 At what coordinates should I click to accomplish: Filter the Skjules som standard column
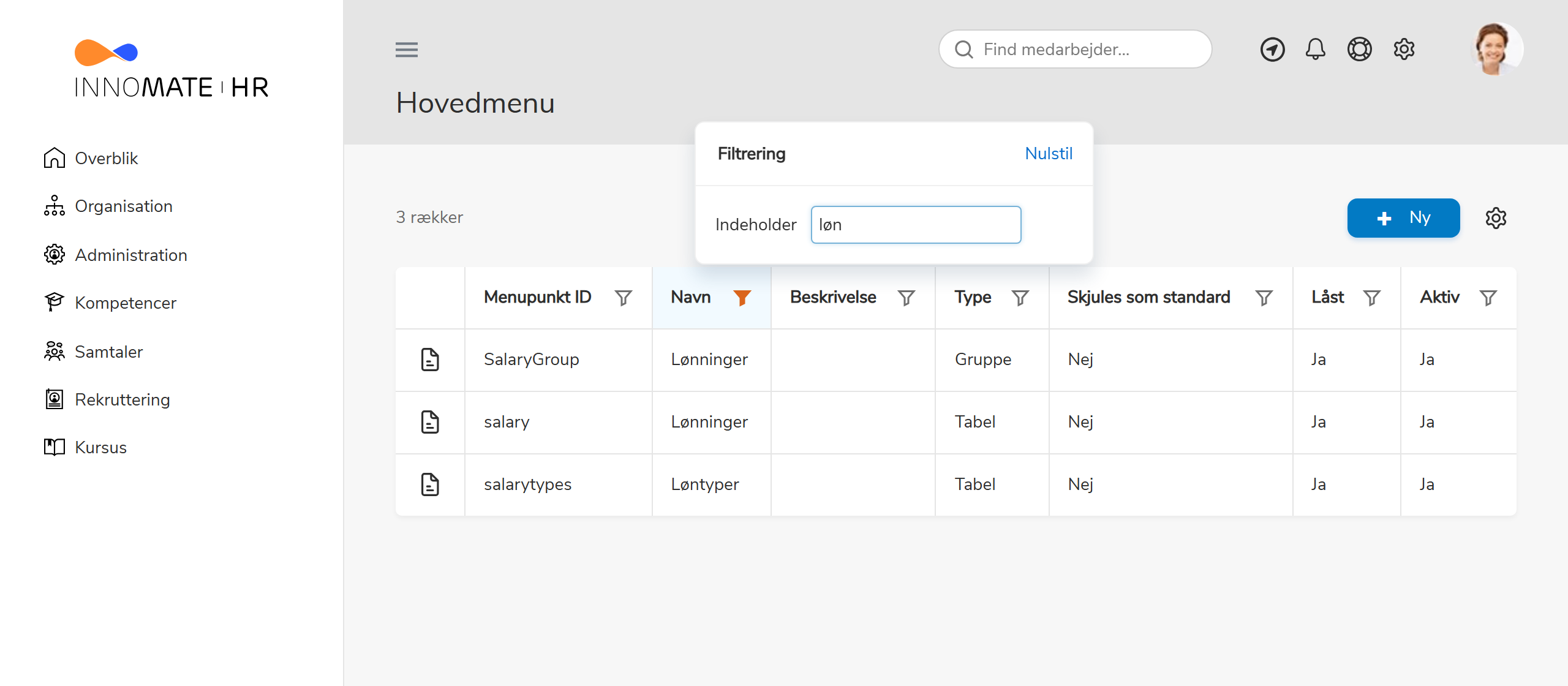(1264, 298)
